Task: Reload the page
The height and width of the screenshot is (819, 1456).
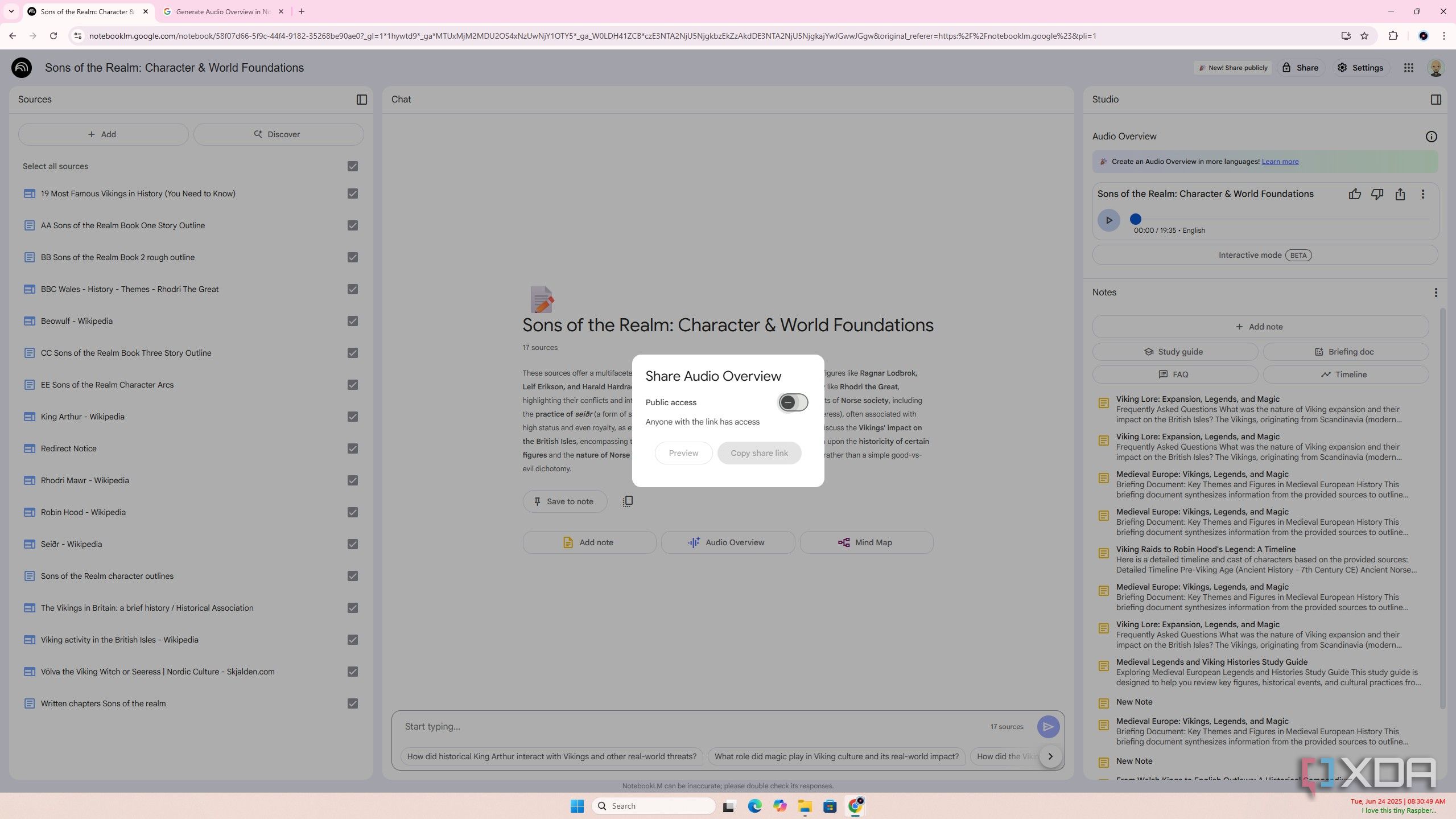Action: click(x=53, y=36)
